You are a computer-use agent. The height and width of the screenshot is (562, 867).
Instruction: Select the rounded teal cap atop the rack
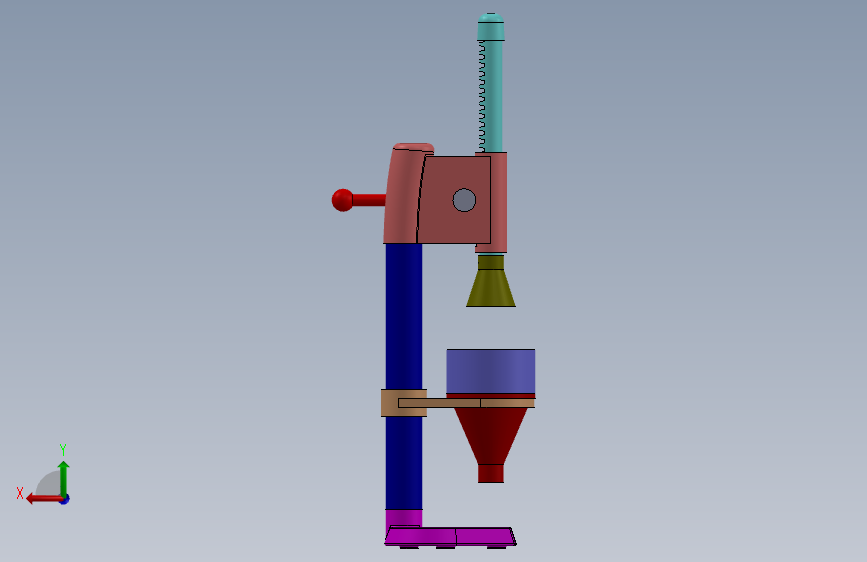(490, 26)
